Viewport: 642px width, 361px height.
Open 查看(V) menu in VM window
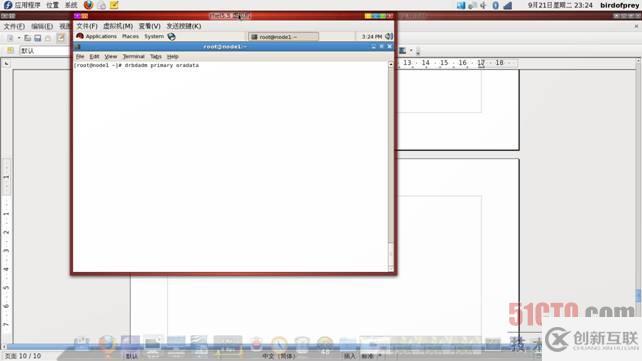coord(149,26)
